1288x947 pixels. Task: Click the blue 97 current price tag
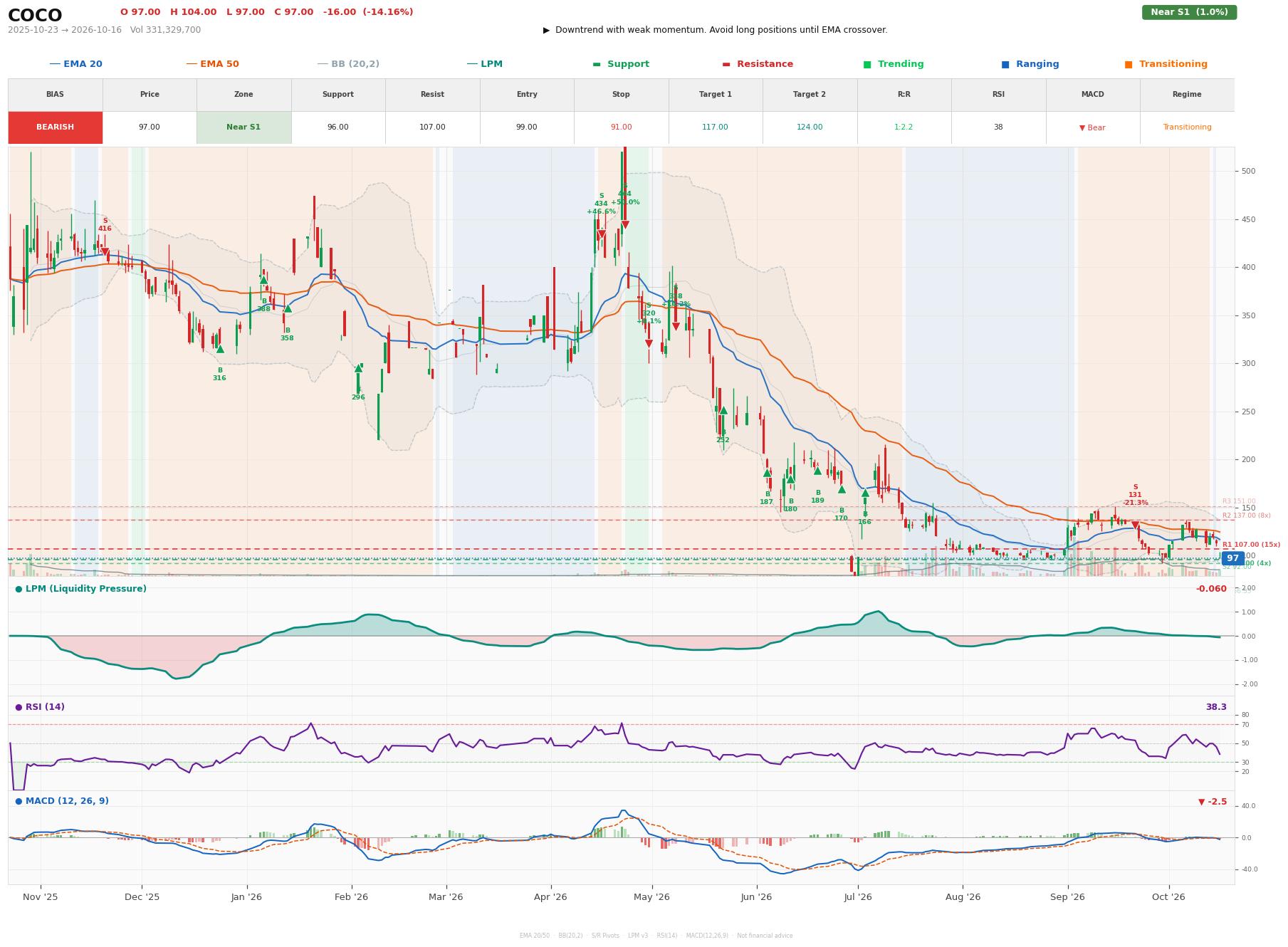[x=1232, y=558]
